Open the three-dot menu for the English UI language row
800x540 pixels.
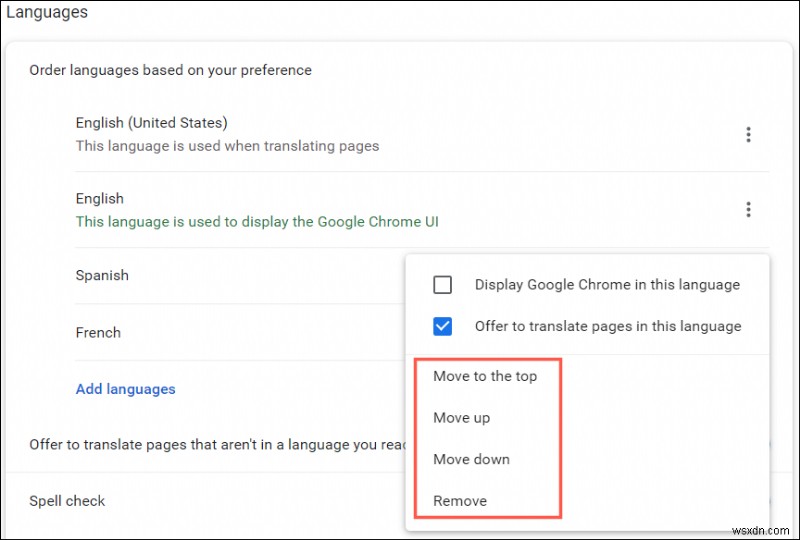coord(748,209)
